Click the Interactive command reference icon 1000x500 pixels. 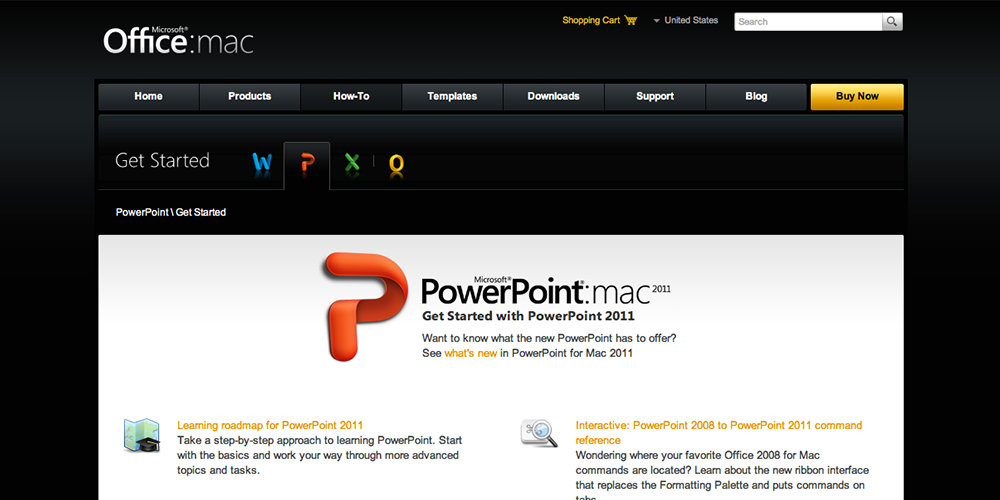(x=539, y=433)
